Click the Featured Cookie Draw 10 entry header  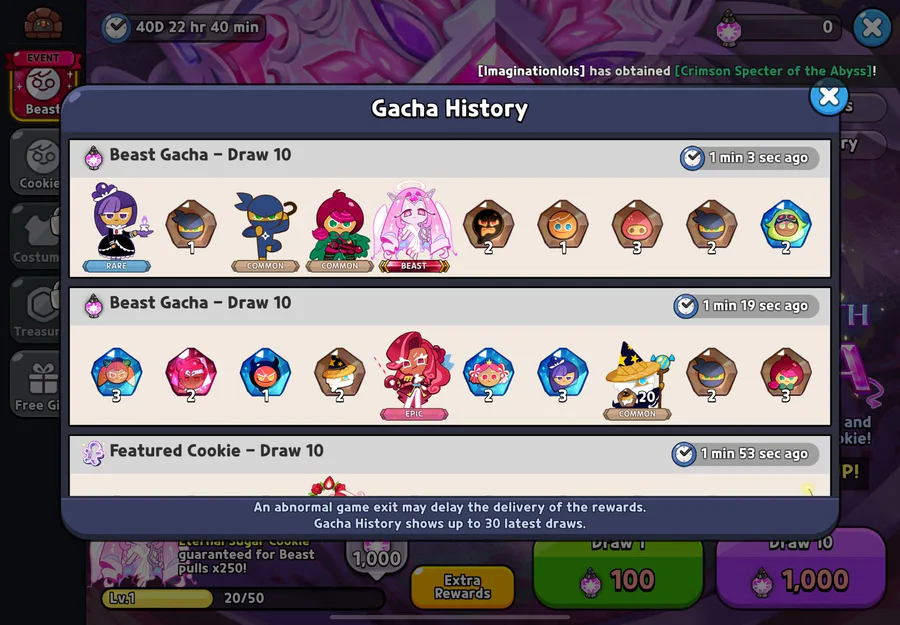[450, 453]
